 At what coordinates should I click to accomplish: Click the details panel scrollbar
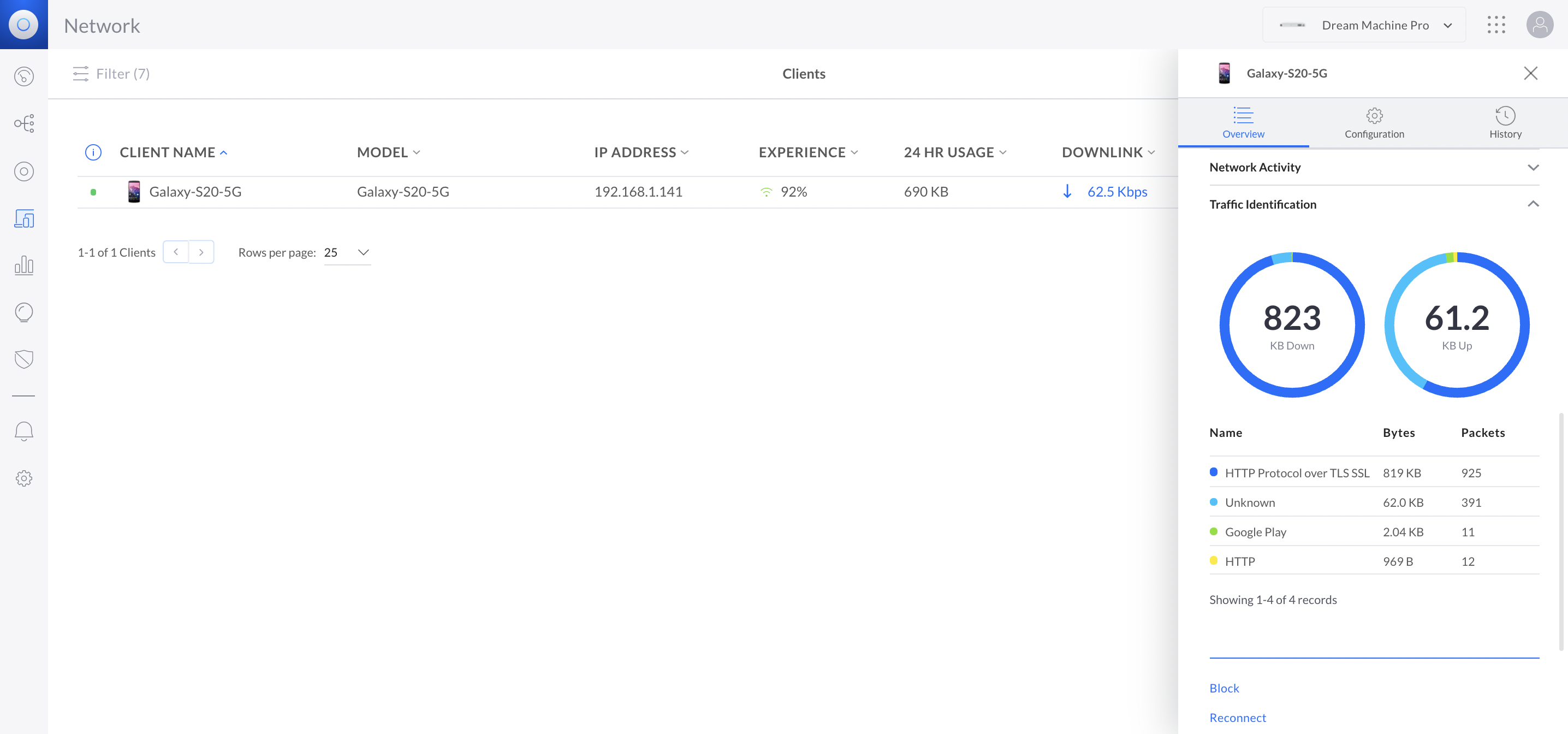pos(1561,532)
